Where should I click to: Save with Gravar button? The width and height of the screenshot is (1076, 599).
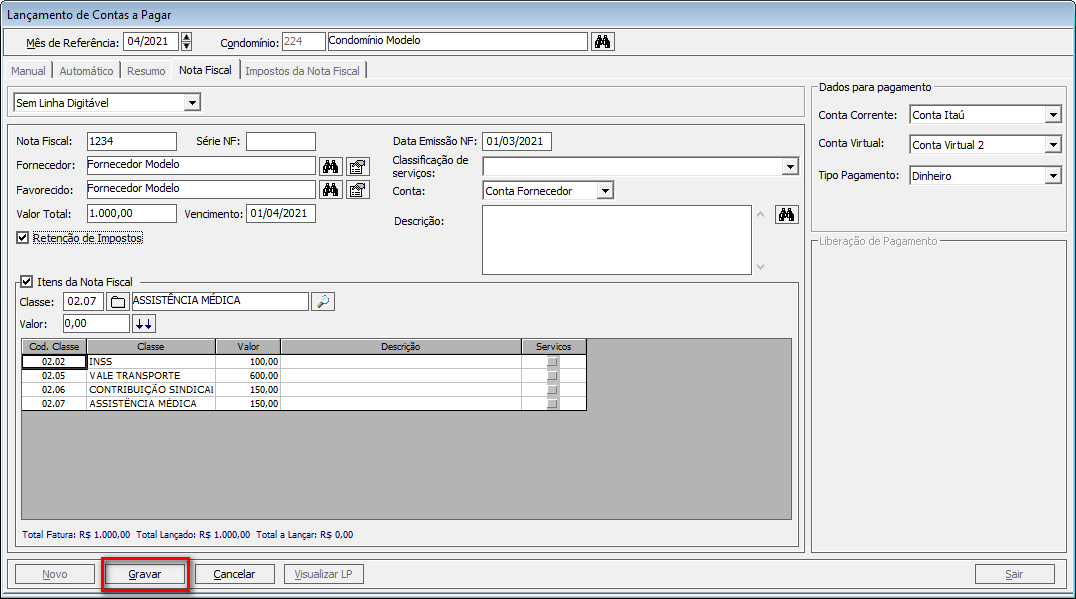click(145, 574)
